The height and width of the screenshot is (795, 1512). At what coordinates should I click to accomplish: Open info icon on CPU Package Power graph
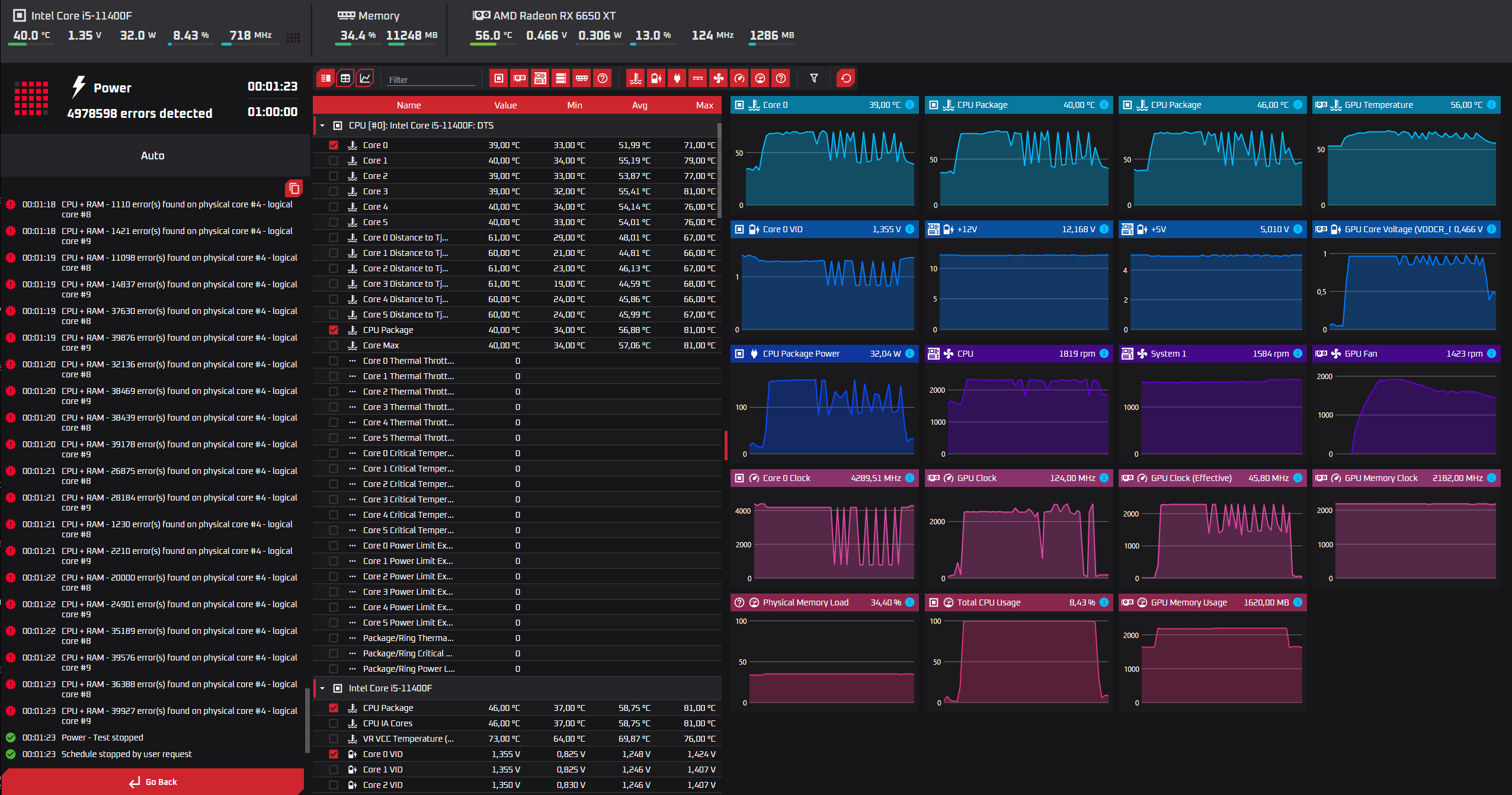point(909,354)
